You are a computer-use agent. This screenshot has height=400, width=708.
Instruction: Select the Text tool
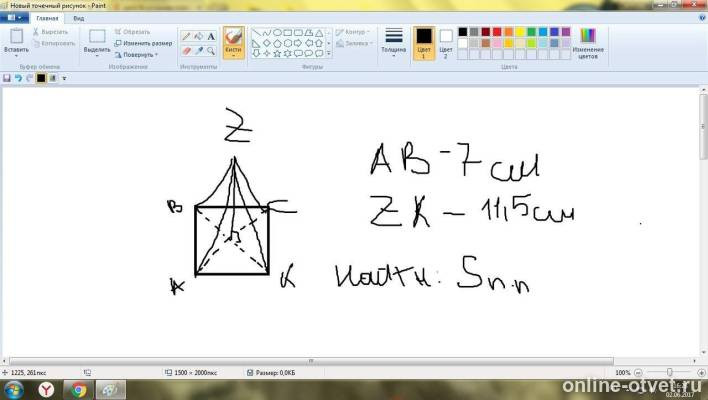point(211,37)
